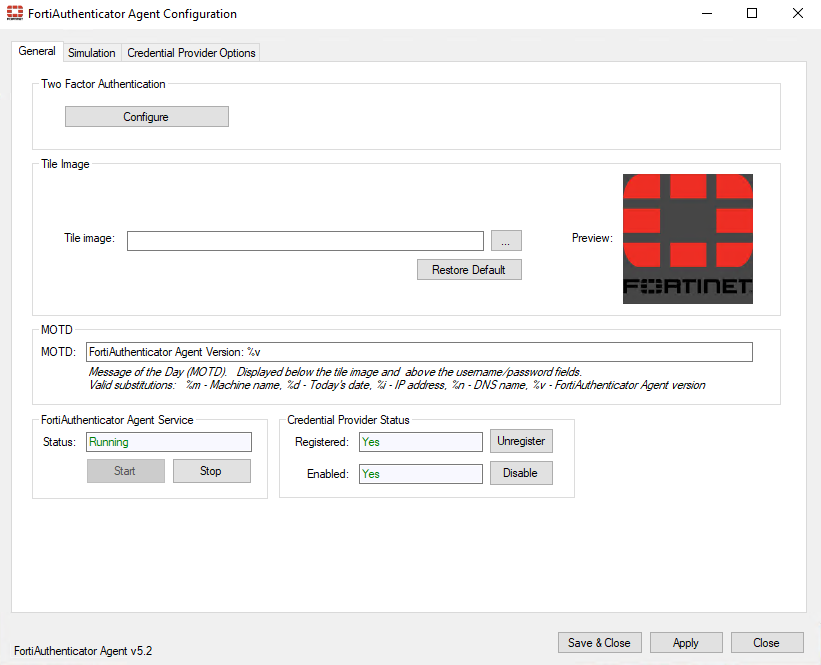Click inside the Tile image path field

coord(305,240)
